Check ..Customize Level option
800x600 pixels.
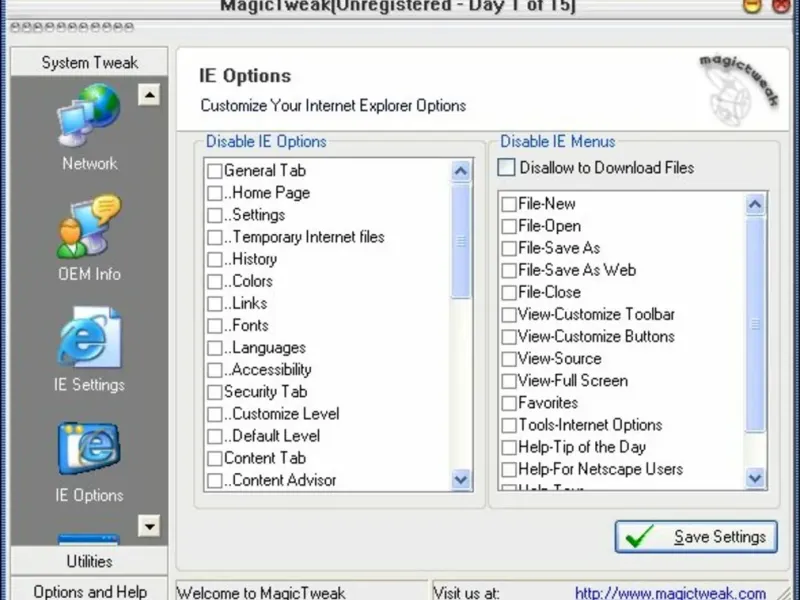coord(215,414)
